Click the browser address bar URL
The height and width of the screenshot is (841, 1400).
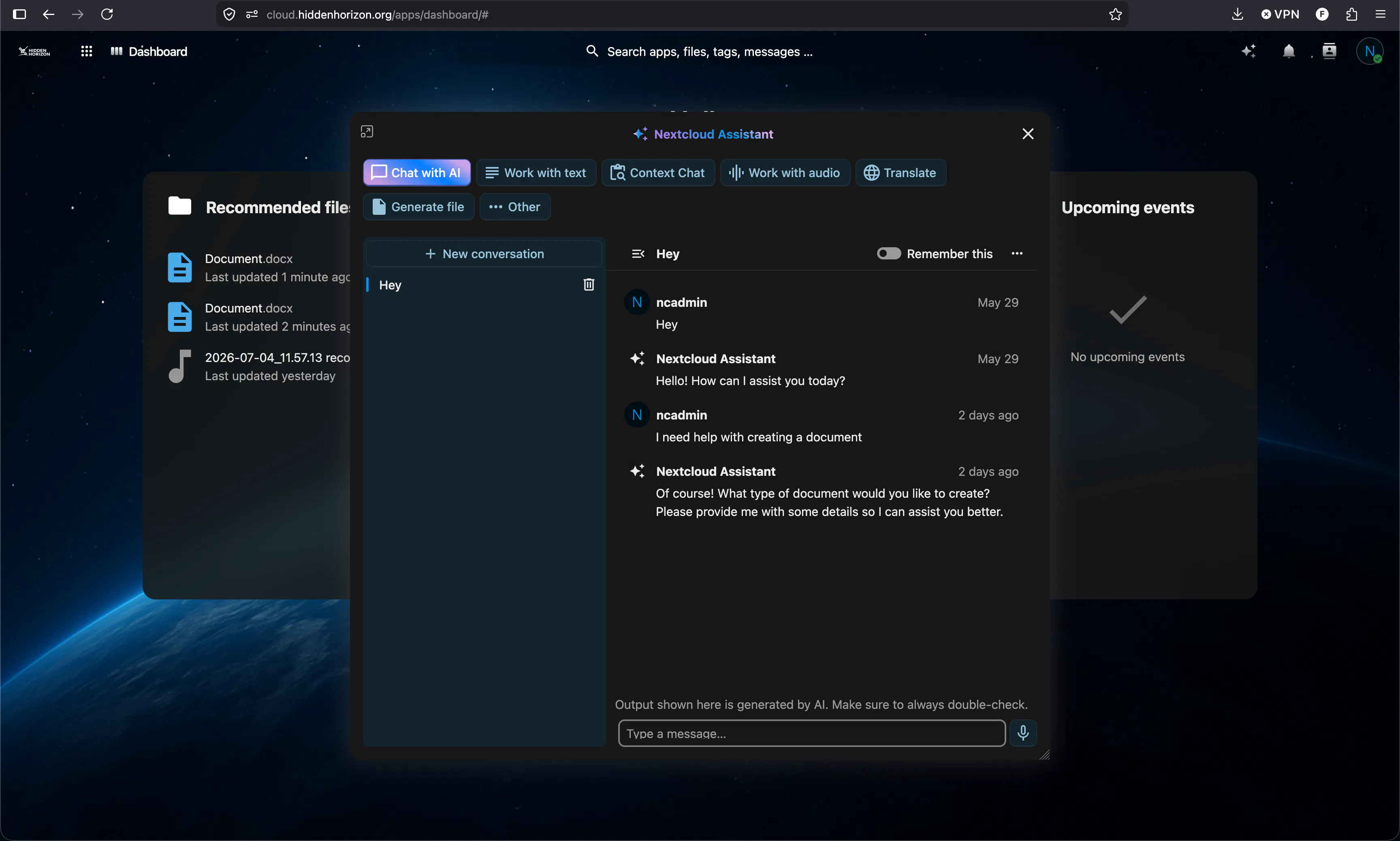click(x=378, y=14)
